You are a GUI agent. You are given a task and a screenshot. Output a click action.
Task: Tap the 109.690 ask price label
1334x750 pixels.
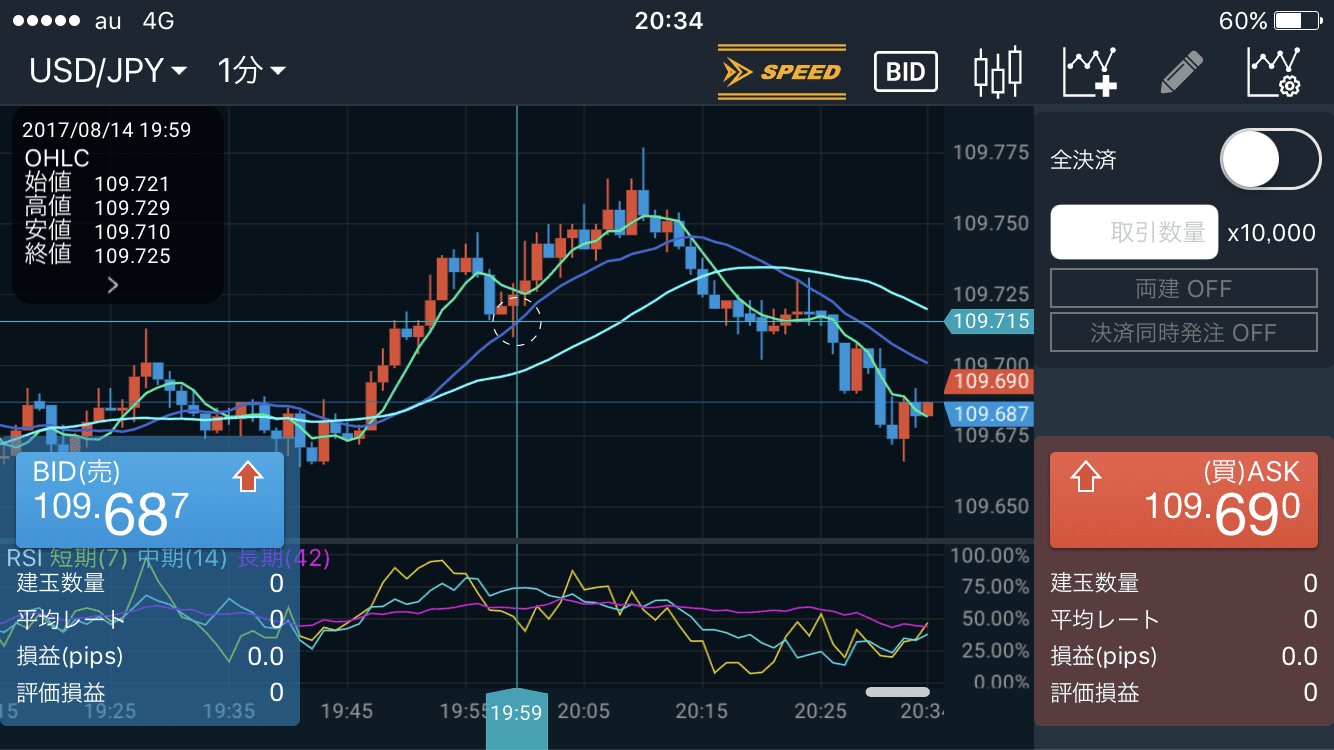pyautogui.click(x=987, y=382)
